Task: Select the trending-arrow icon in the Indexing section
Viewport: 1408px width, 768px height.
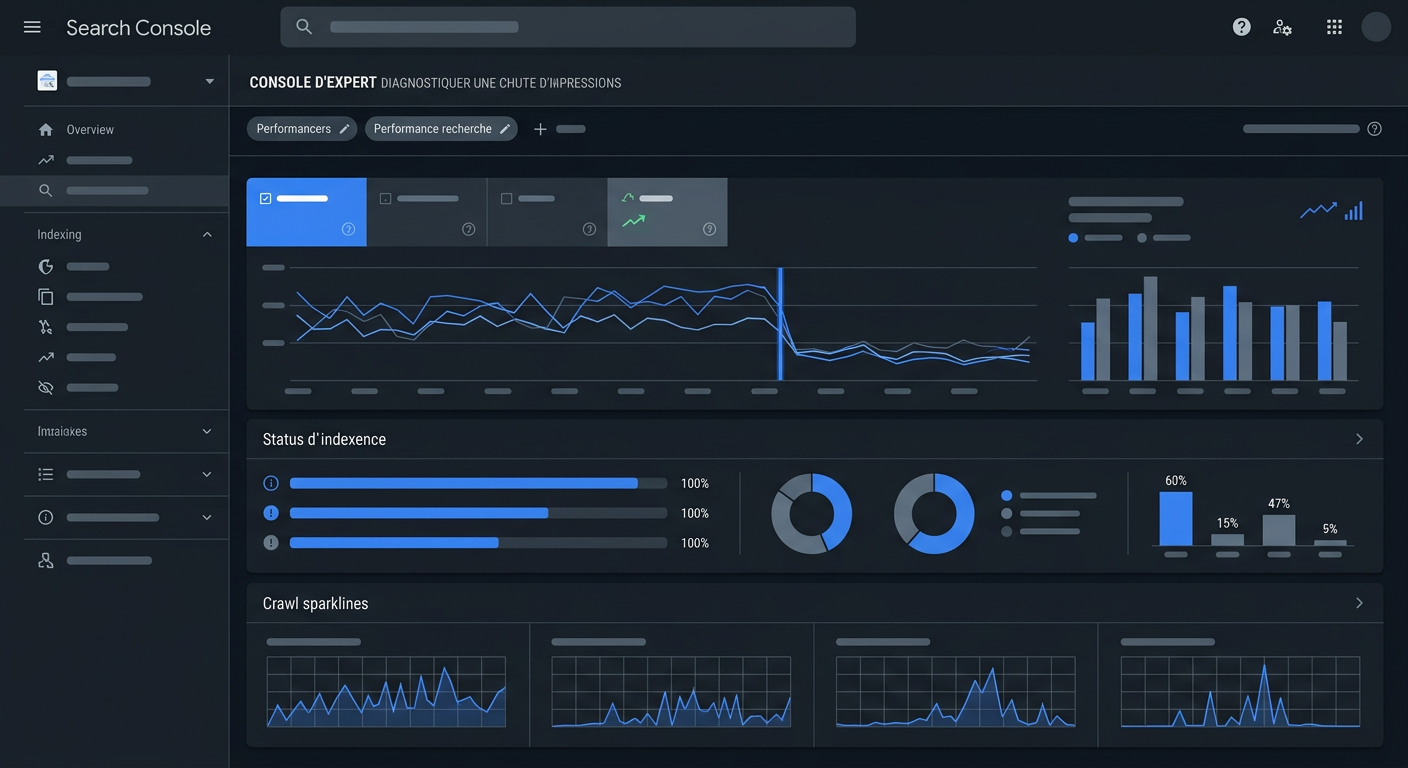Action: tap(45, 357)
